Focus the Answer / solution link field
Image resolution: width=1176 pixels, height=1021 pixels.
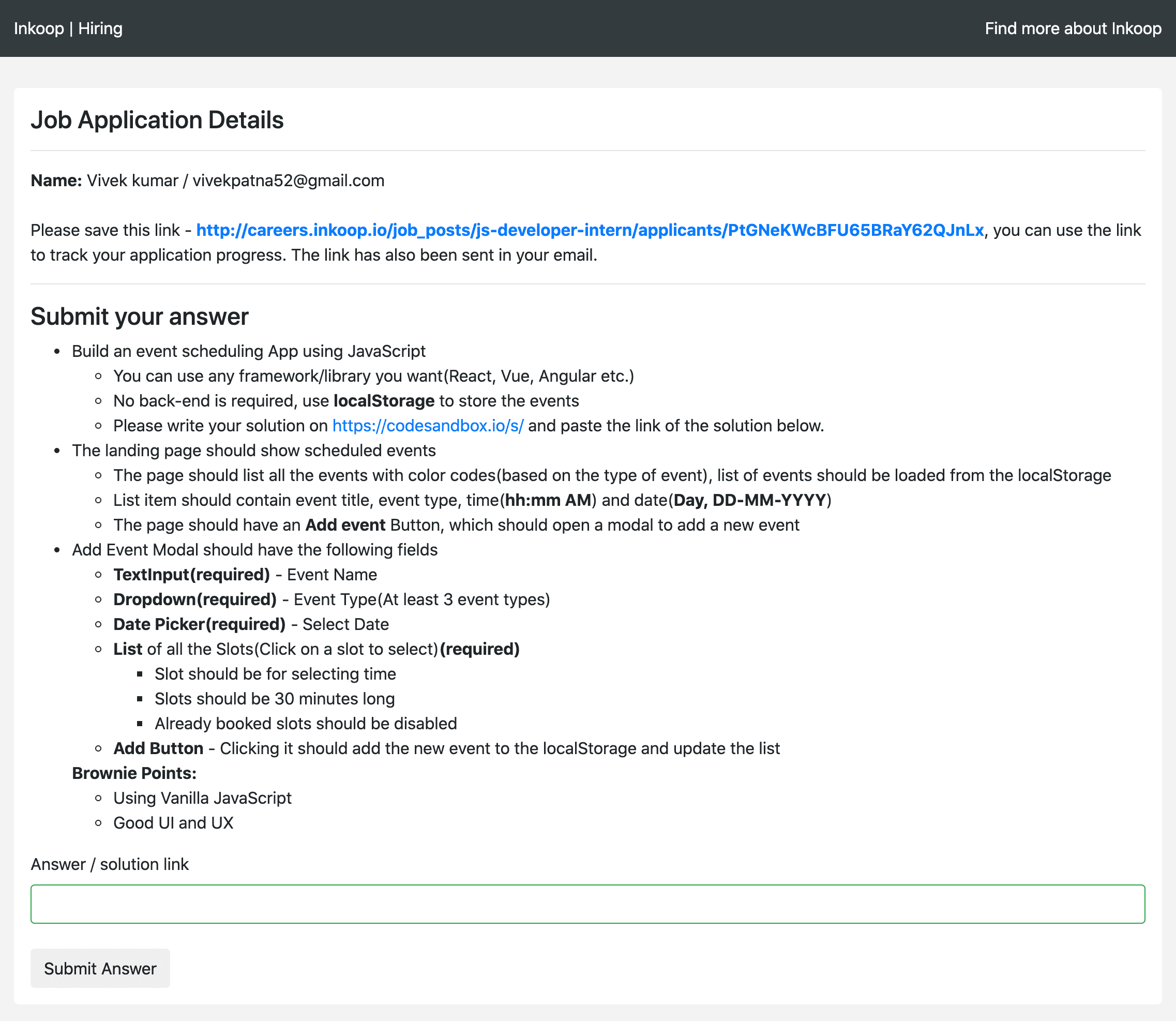pos(587,904)
